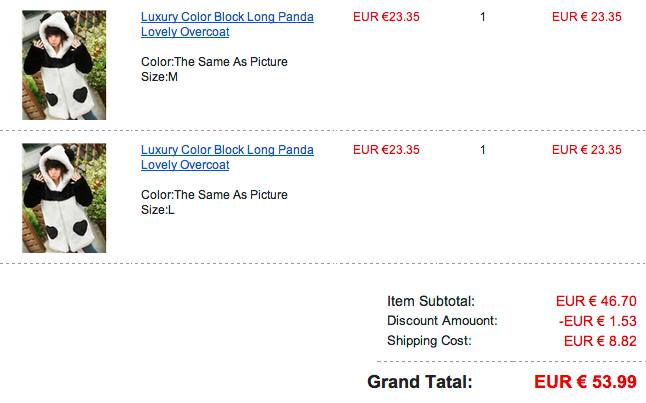646x403 pixels.
Task: Click the 'Size:L' text of second item
Action: click(158, 210)
